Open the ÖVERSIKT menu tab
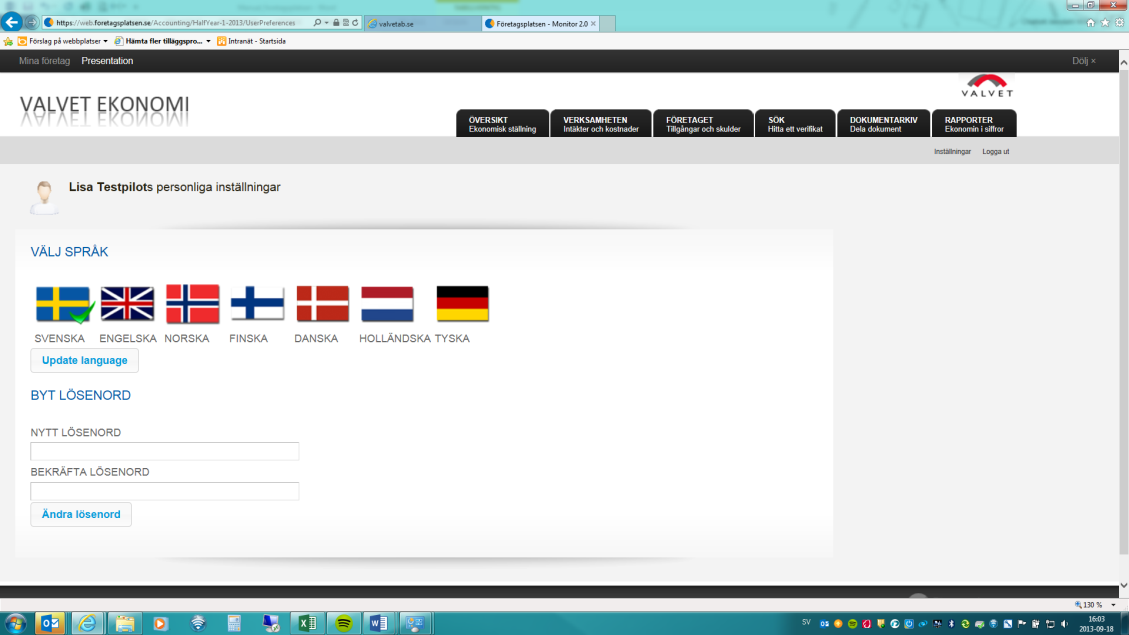Viewport: 1129px width, 635px height. click(503, 123)
